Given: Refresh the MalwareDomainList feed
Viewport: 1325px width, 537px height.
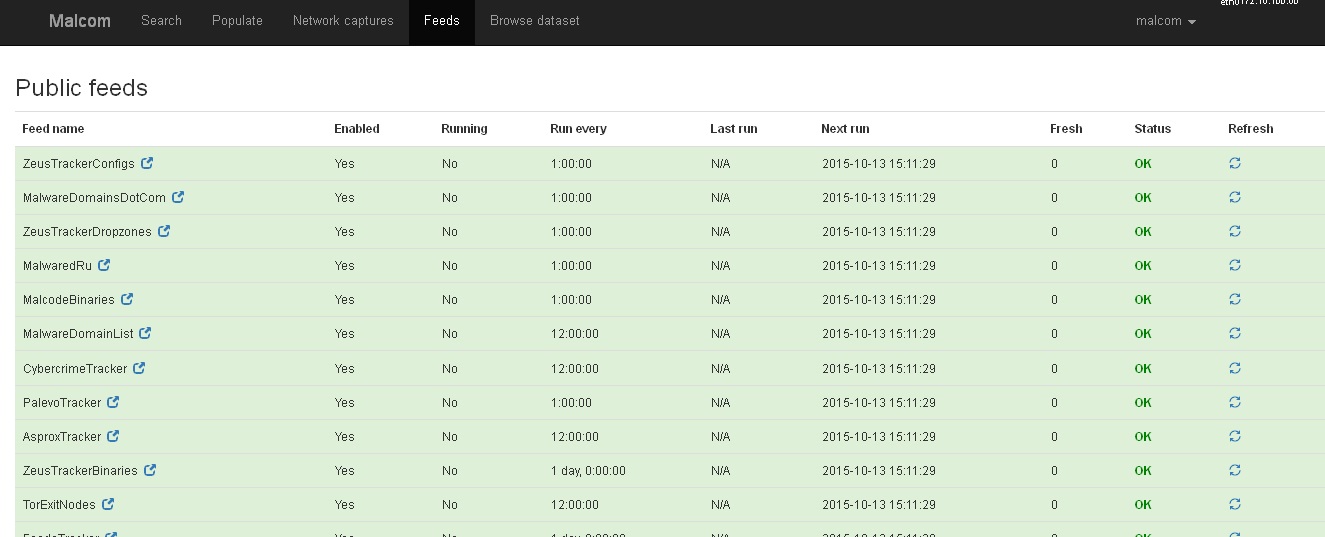Looking at the screenshot, I should pyautogui.click(x=1234, y=333).
